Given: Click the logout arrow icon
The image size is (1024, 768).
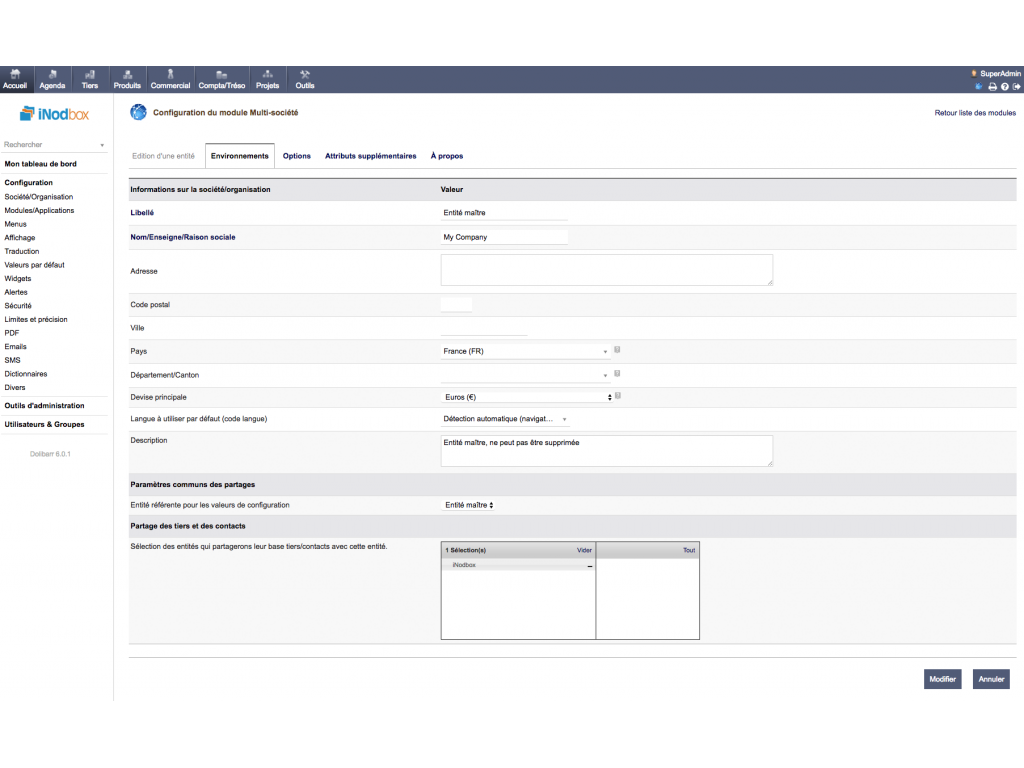Looking at the screenshot, I should coord(1016,86).
